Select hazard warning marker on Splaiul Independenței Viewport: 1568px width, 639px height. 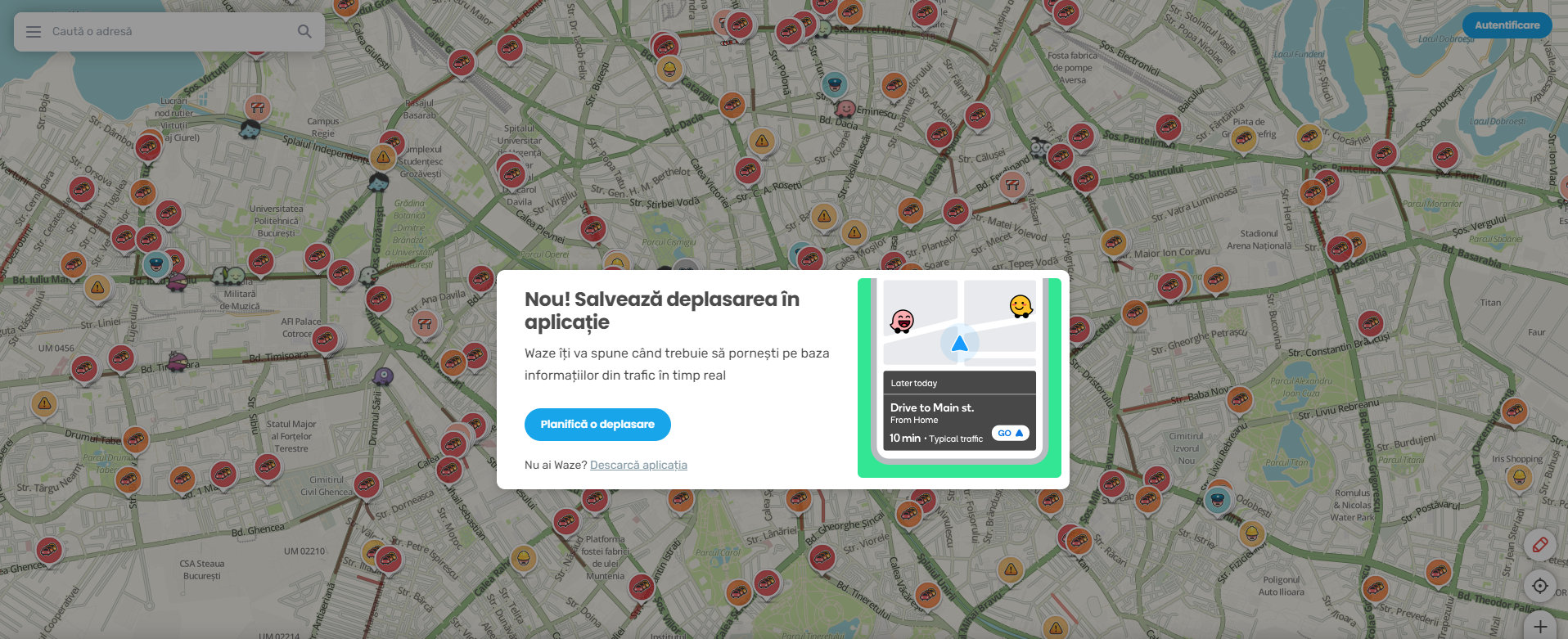pyautogui.click(x=383, y=157)
